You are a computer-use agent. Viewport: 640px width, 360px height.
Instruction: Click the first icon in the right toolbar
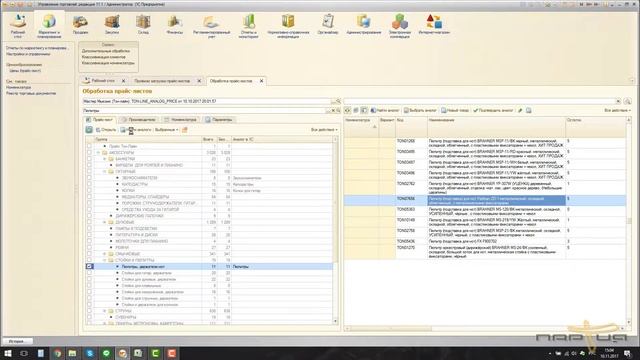tap(347, 111)
